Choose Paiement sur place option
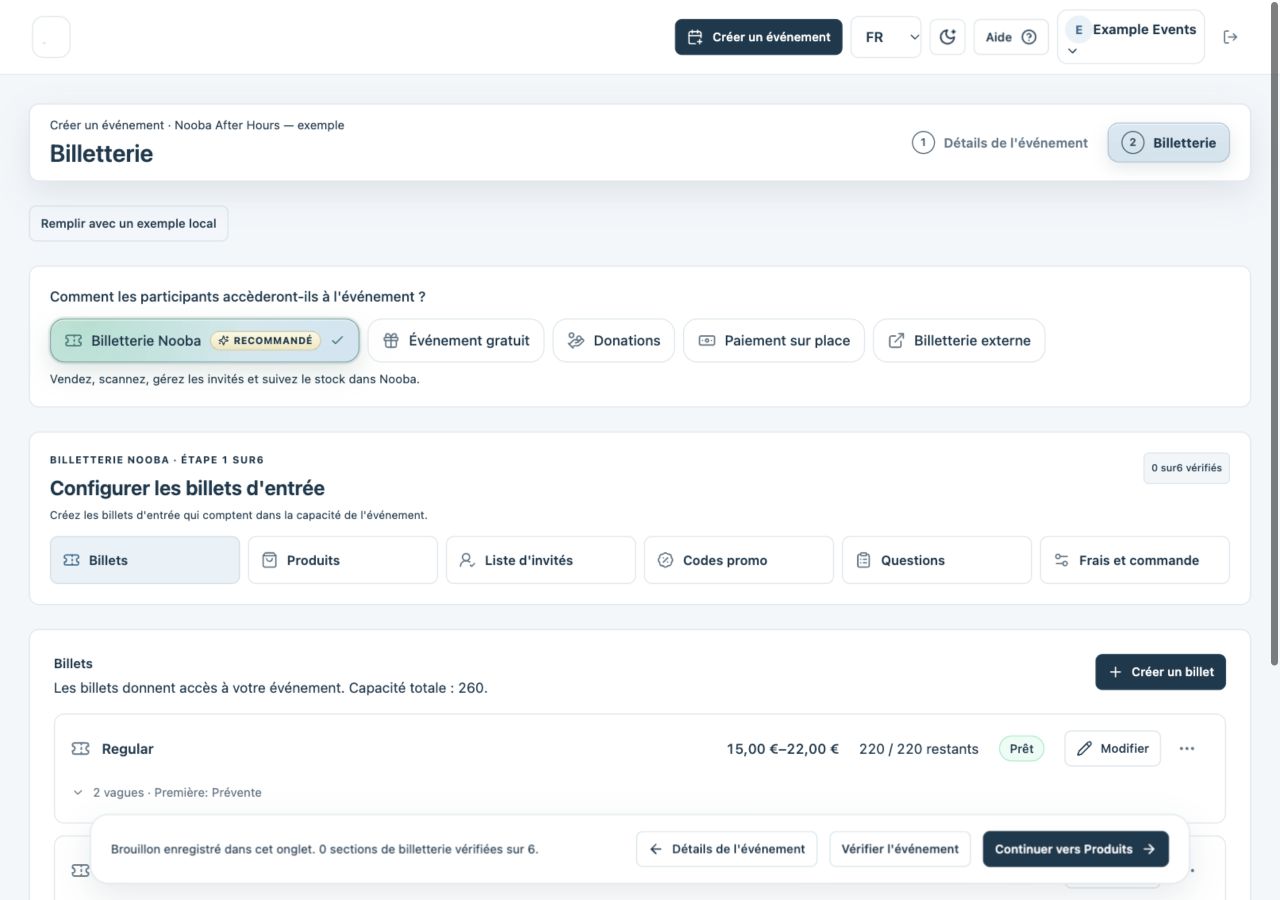 click(774, 341)
